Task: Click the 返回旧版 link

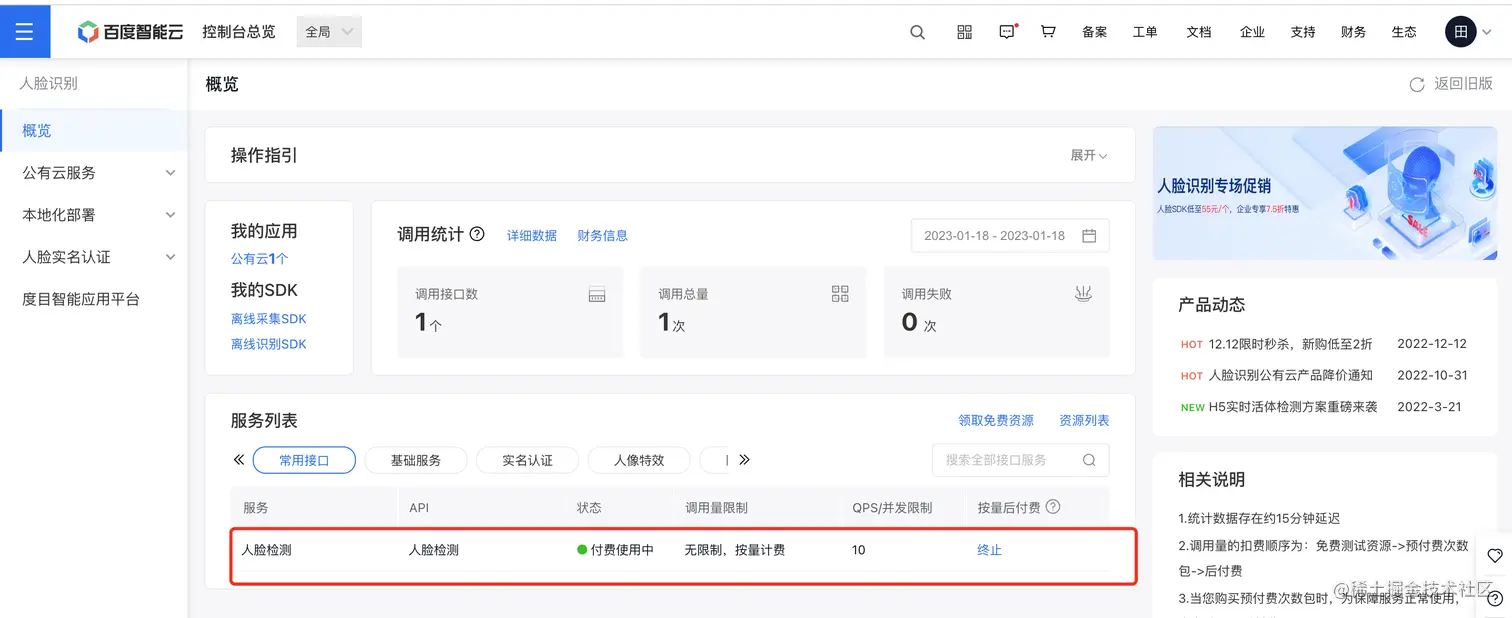Action: [1464, 84]
